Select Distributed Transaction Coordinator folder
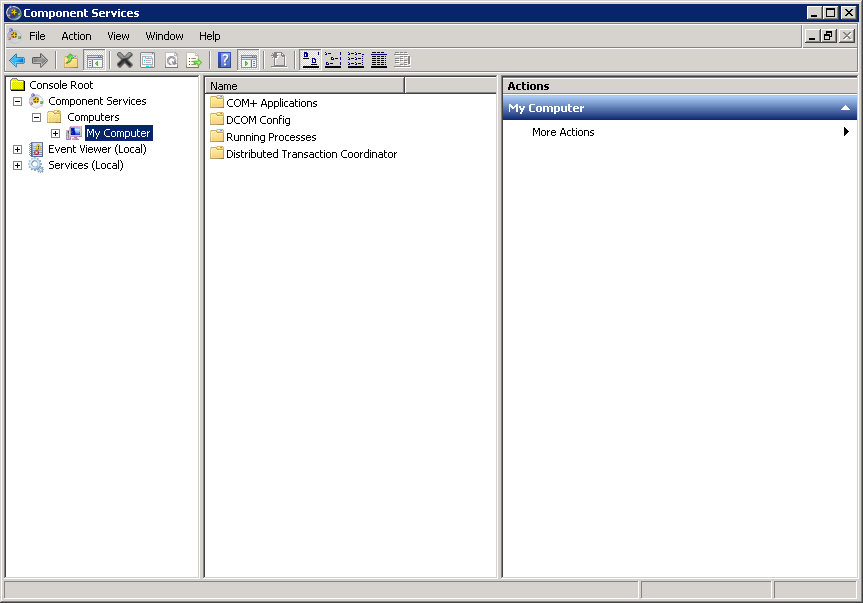Viewport: 863px width, 603px height. [x=312, y=154]
